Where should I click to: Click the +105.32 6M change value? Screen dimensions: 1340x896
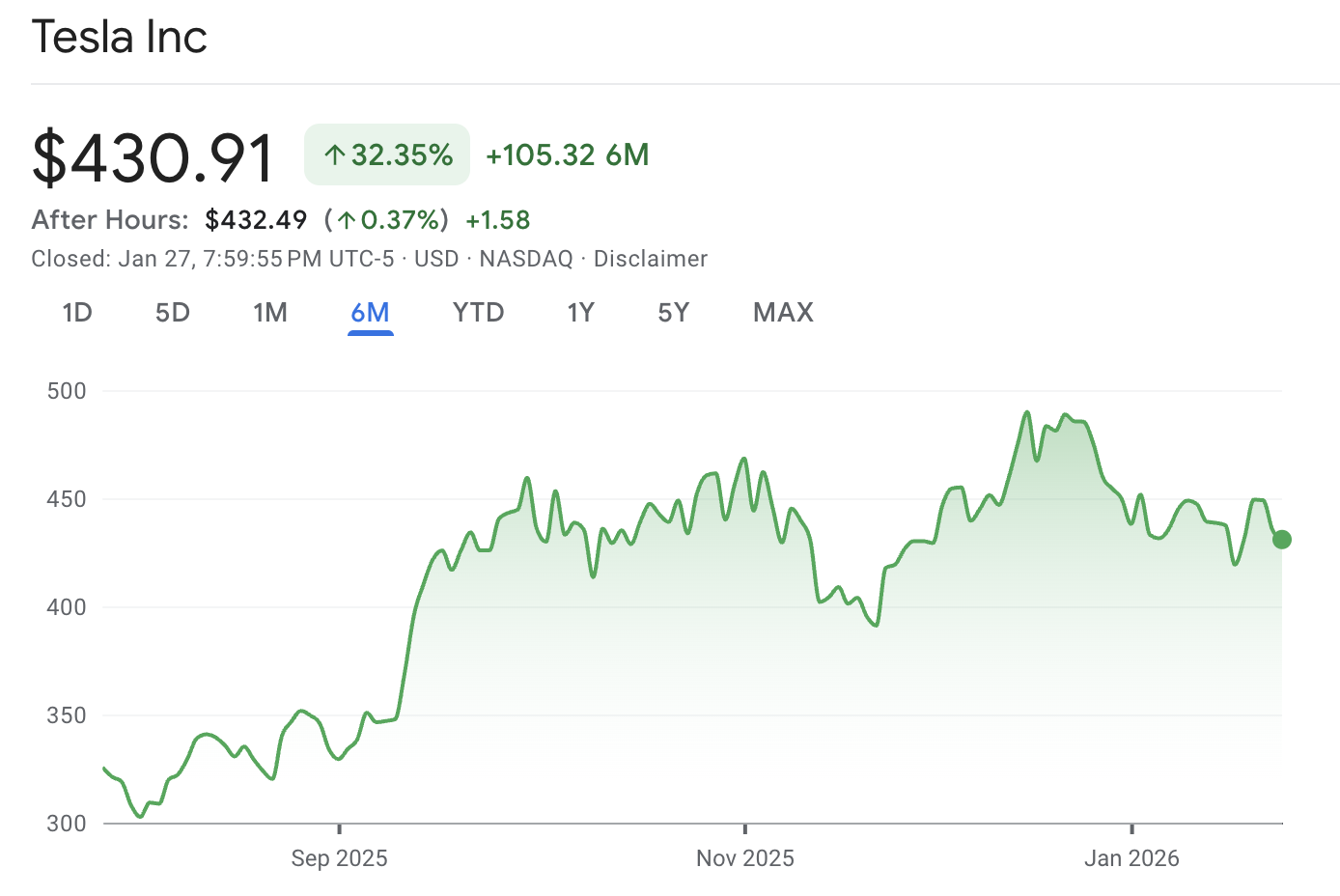(567, 154)
